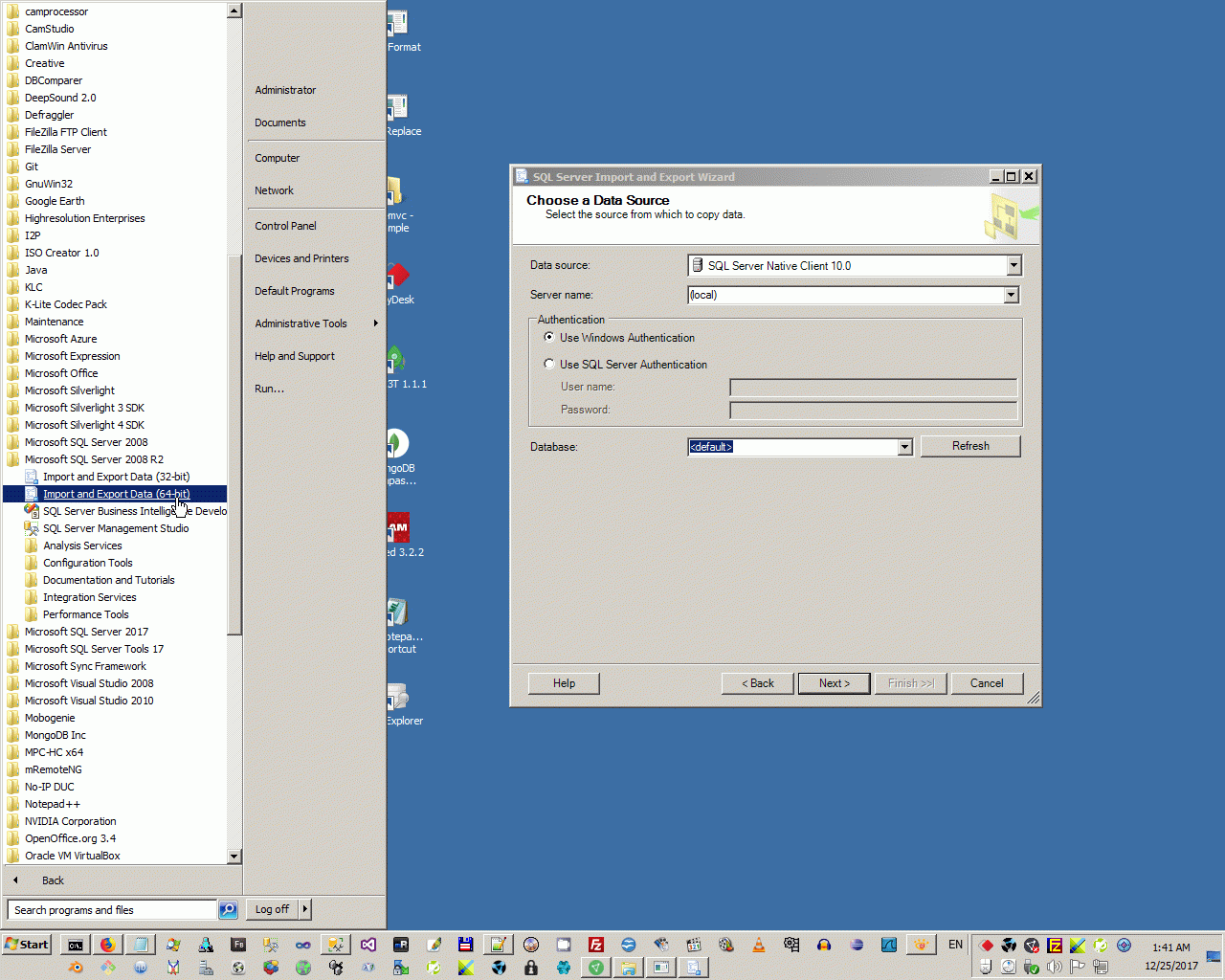Expand the Server name dropdown arrow
Screen dimensions: 1225x980
tap(1012, 295)
